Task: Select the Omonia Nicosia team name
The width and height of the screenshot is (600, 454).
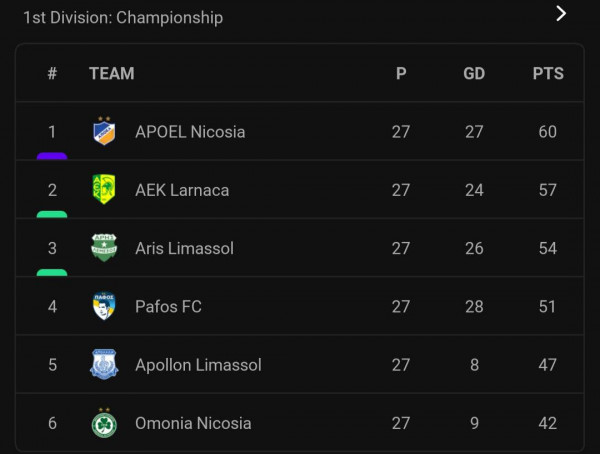Action: pyautogui.click(x=193, y=423)
